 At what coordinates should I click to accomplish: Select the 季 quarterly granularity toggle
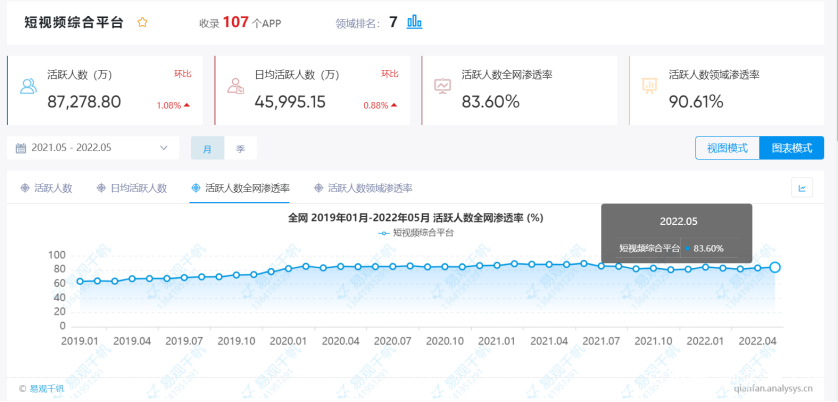[x=240, y=149]
